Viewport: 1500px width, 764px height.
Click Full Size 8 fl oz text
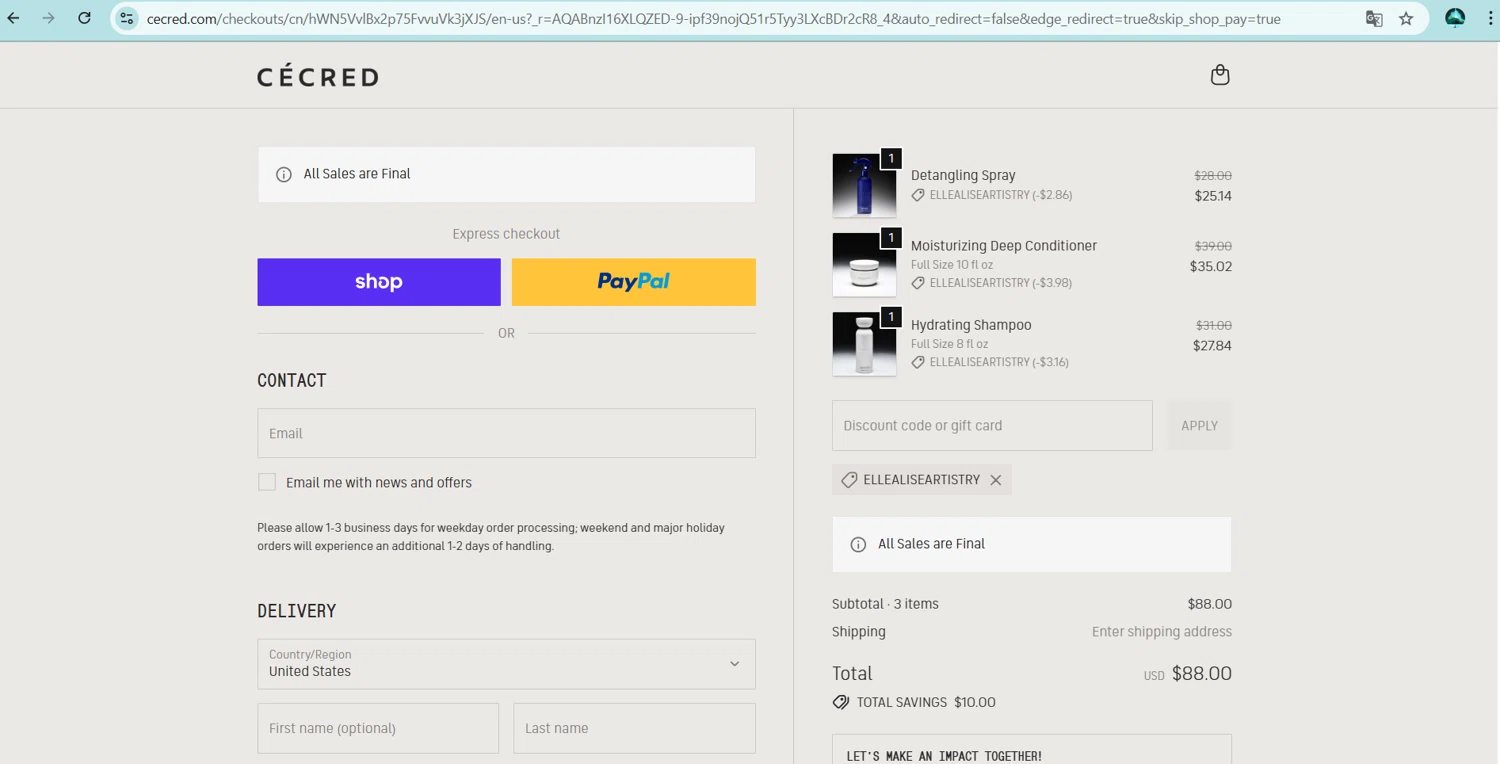click(x=950, y=344)
